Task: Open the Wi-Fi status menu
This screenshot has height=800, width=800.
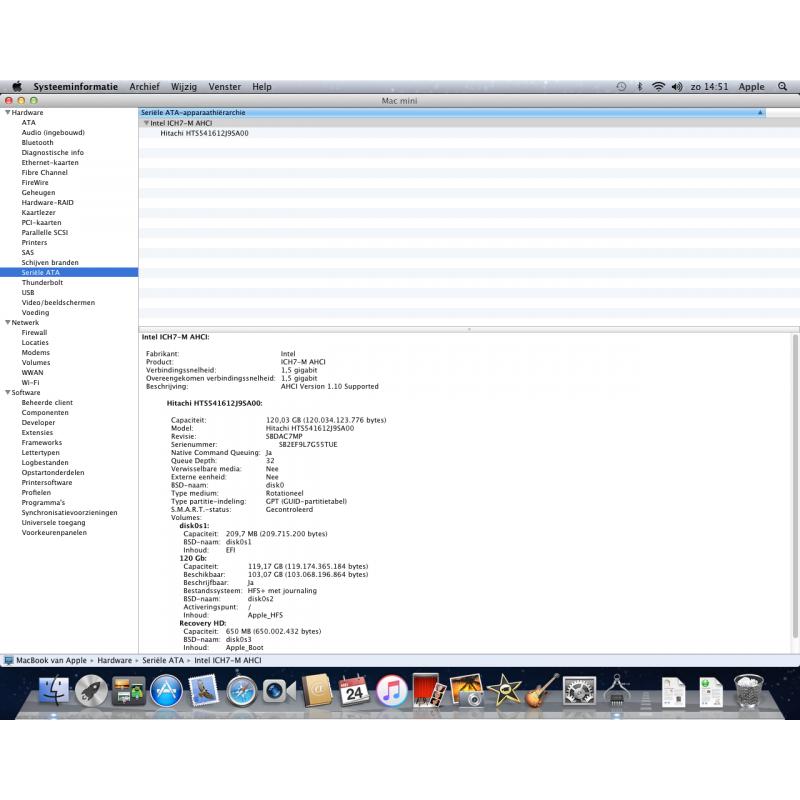Action: tap(659, 87)
